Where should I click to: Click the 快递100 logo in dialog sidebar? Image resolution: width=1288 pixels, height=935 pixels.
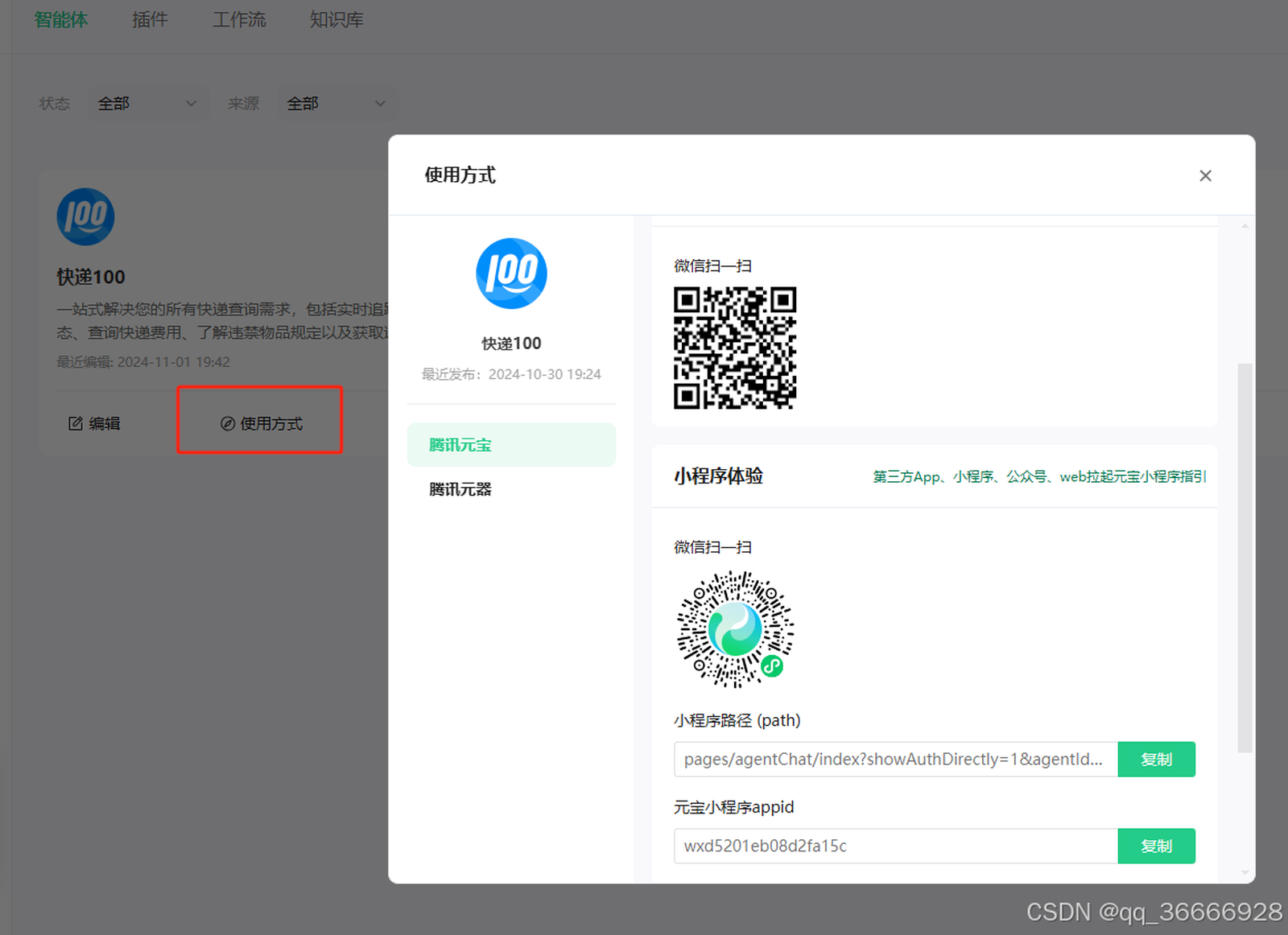pyautogui.click(x=511, y=274)
